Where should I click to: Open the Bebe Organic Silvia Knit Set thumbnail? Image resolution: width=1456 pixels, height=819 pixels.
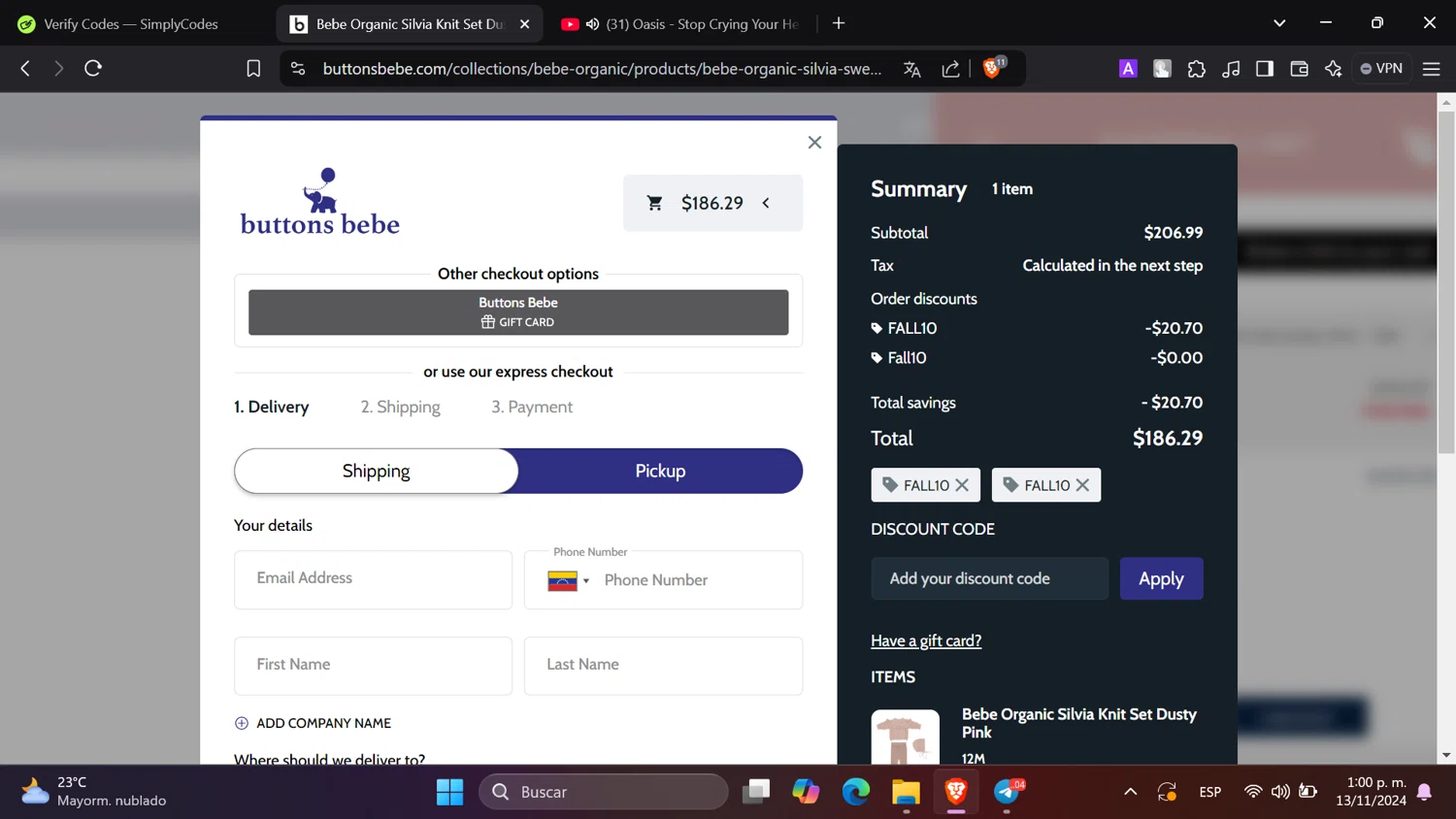pos(905,737)
